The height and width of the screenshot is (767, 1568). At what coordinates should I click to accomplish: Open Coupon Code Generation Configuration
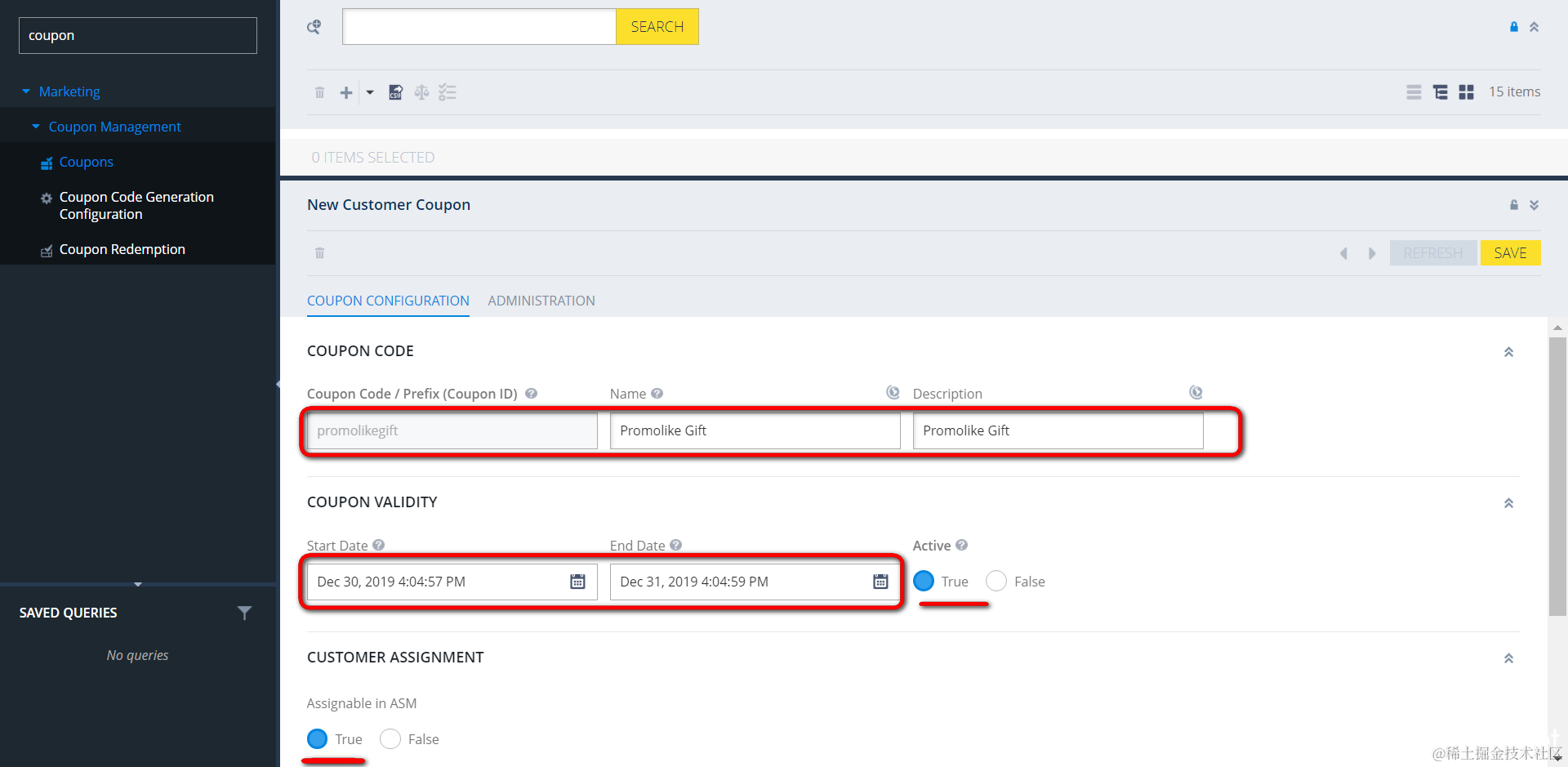(136, 205)
